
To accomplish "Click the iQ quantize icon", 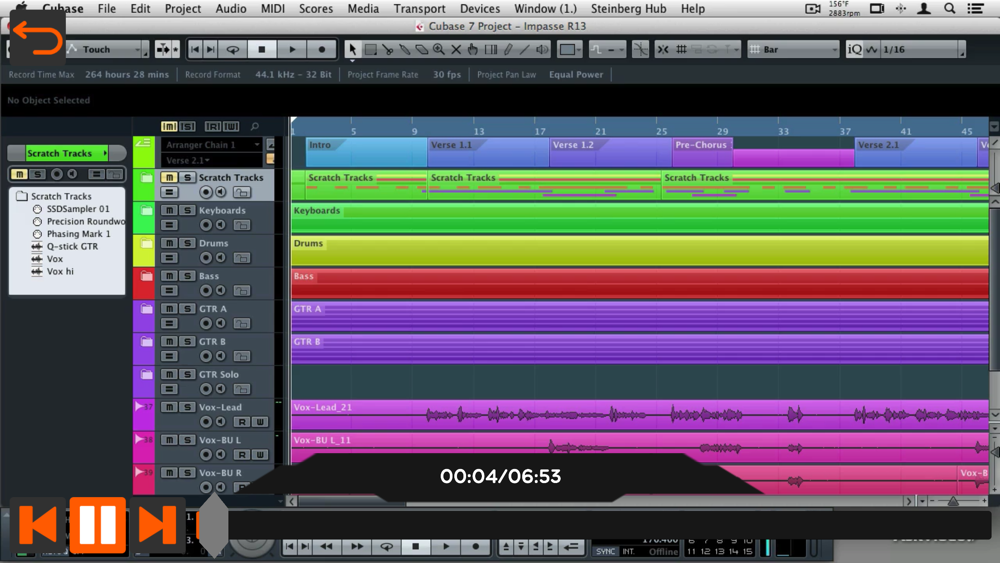I will tap(855, 49).
